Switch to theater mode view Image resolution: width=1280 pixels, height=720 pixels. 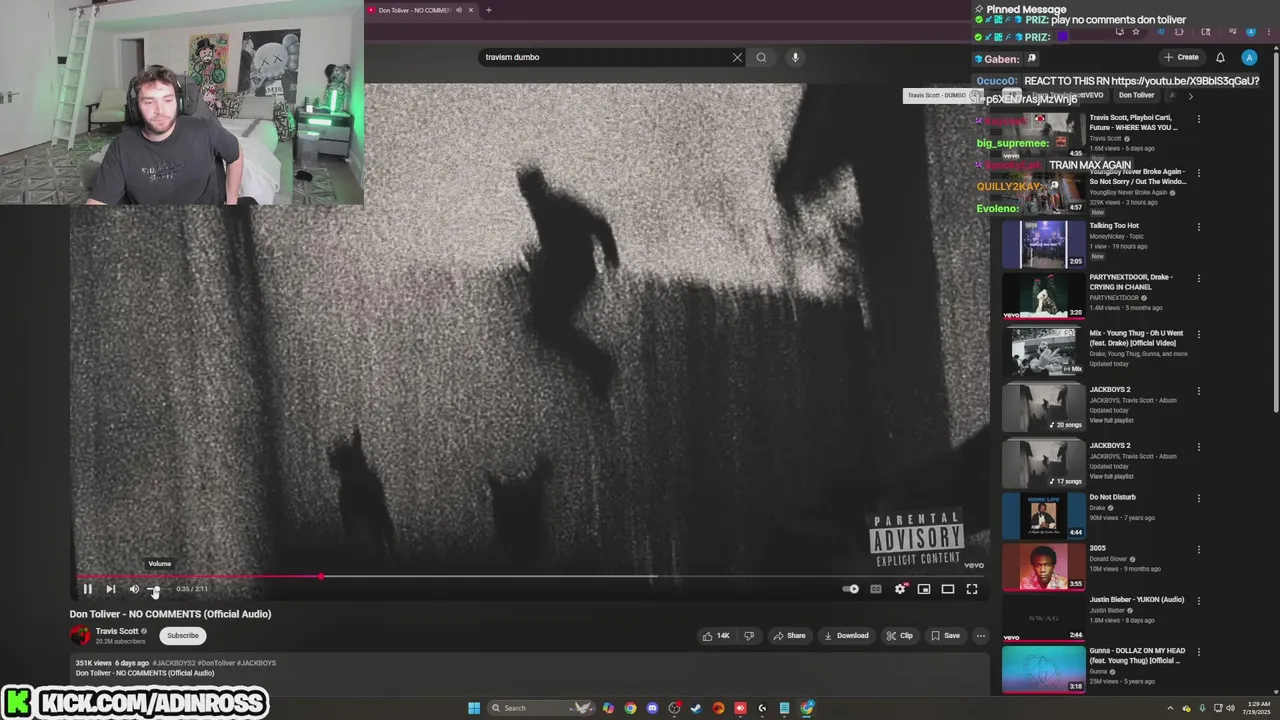pyautogui.click(x=948, y=589)
